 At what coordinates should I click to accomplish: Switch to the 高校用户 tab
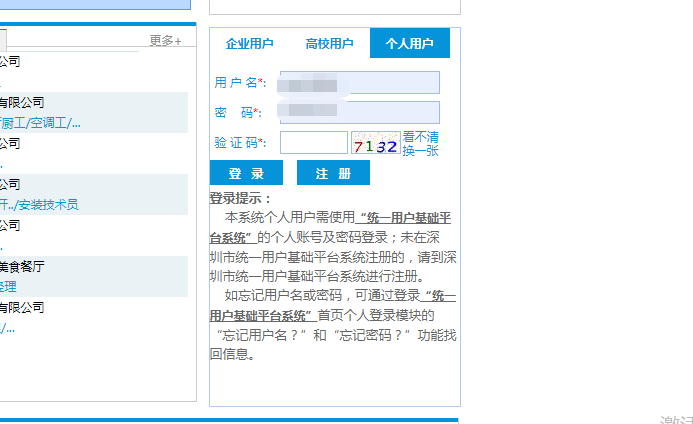click(x=329, y=43)
